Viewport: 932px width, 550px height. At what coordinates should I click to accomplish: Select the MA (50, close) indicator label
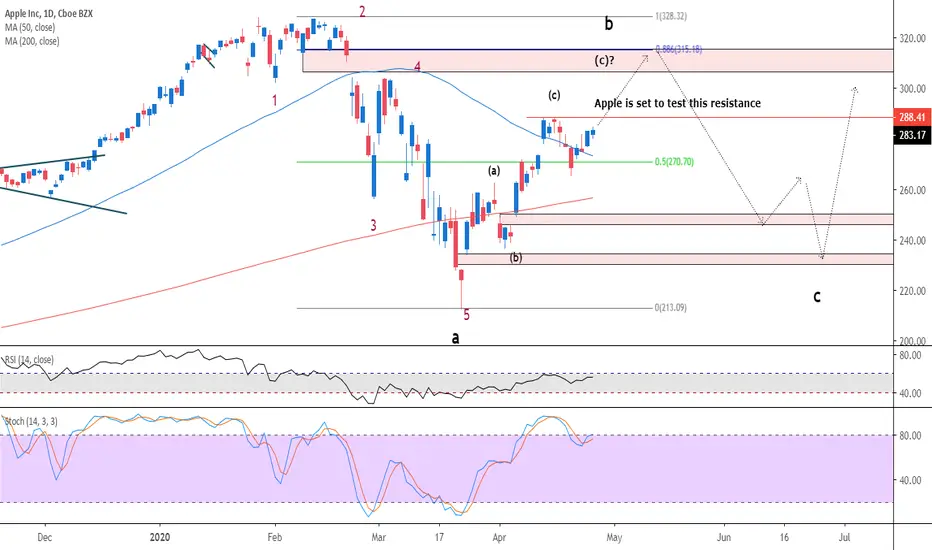[30, 27]
